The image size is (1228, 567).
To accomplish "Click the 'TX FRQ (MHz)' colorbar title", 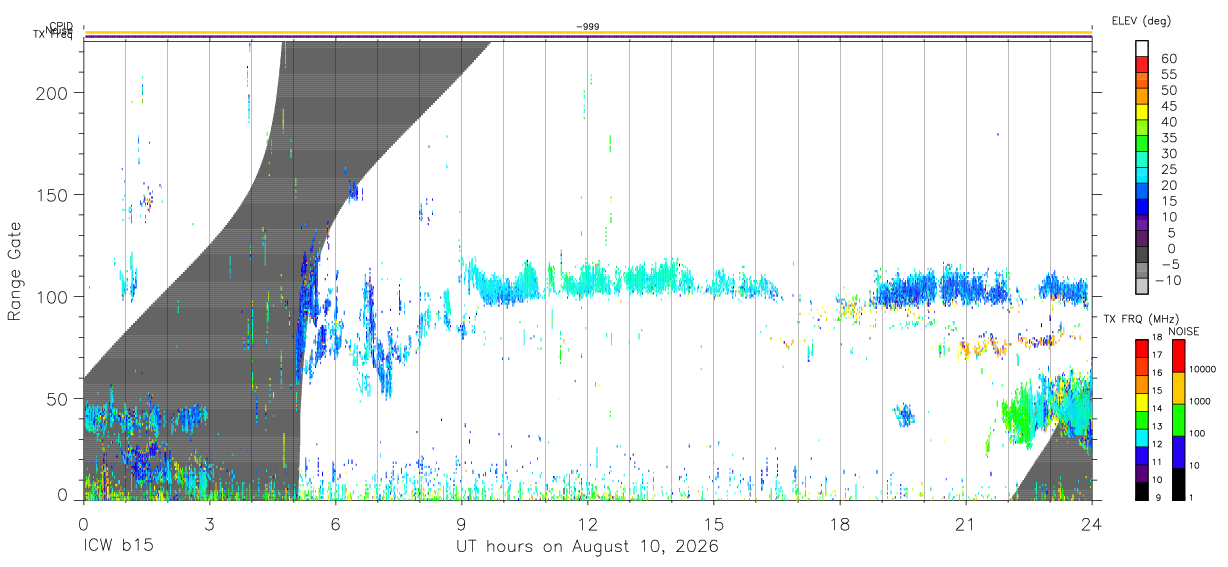I will [1141, 319].
